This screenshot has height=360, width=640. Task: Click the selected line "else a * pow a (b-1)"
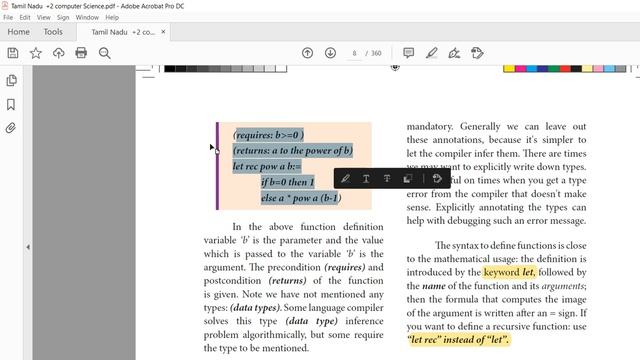301,198
